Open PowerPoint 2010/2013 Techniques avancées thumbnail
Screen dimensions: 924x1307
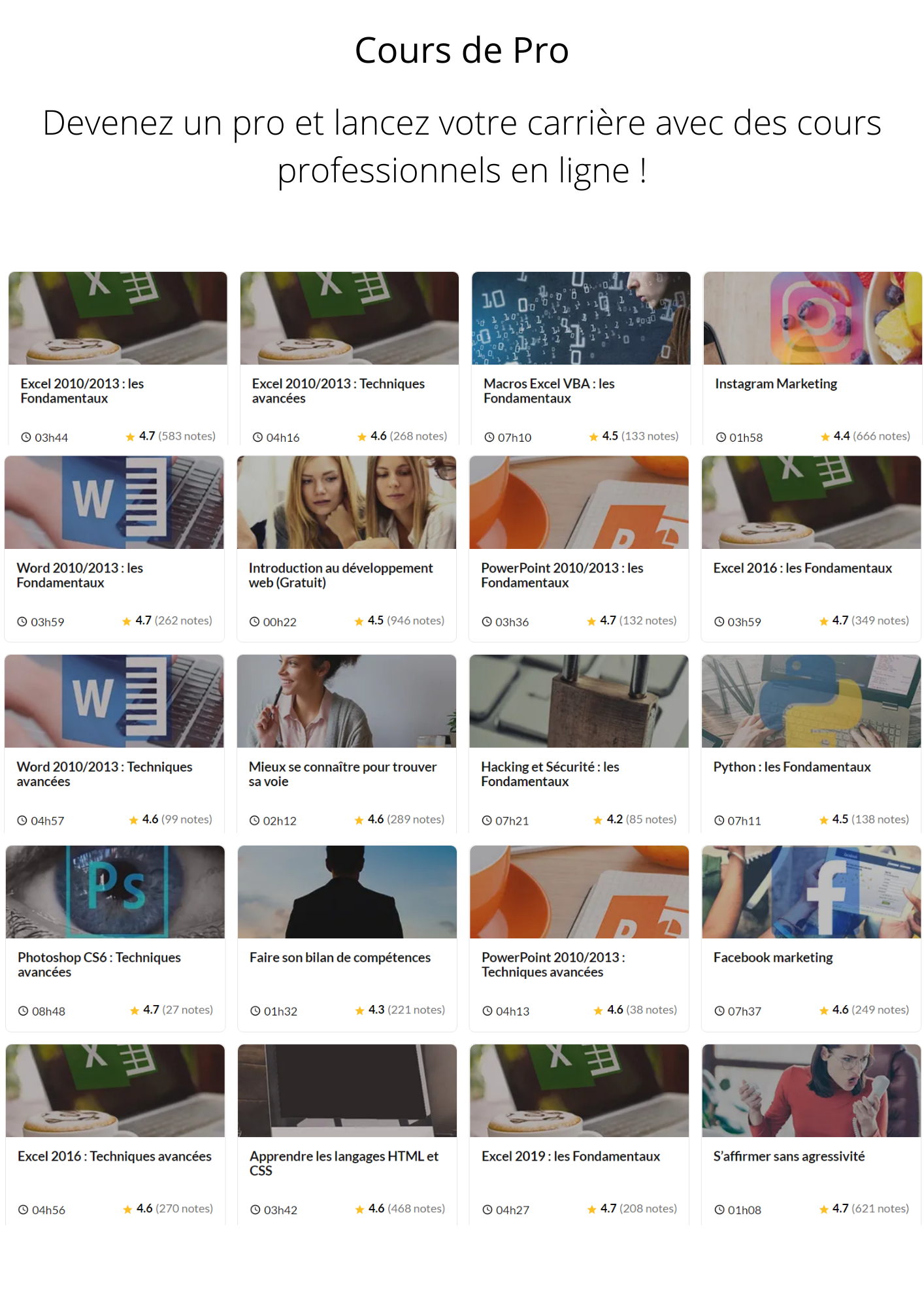(579, 892)
